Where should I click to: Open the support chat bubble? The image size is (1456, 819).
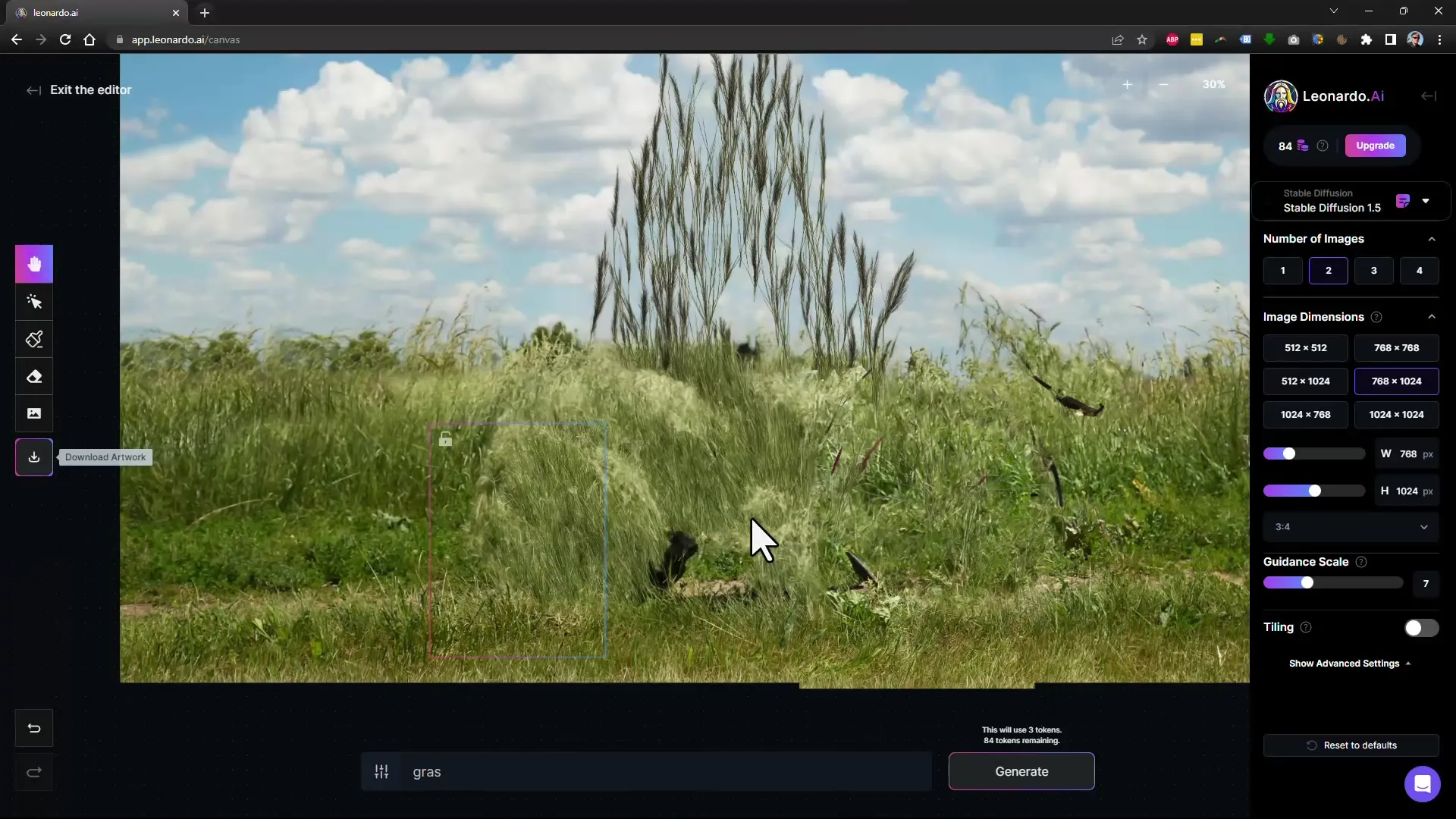point(1422,783)
